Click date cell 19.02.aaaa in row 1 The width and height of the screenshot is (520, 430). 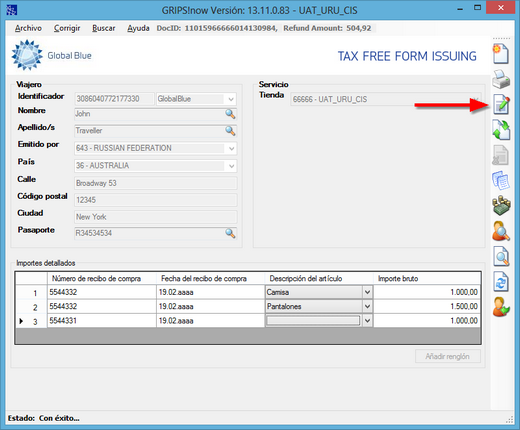click(211, 292)
